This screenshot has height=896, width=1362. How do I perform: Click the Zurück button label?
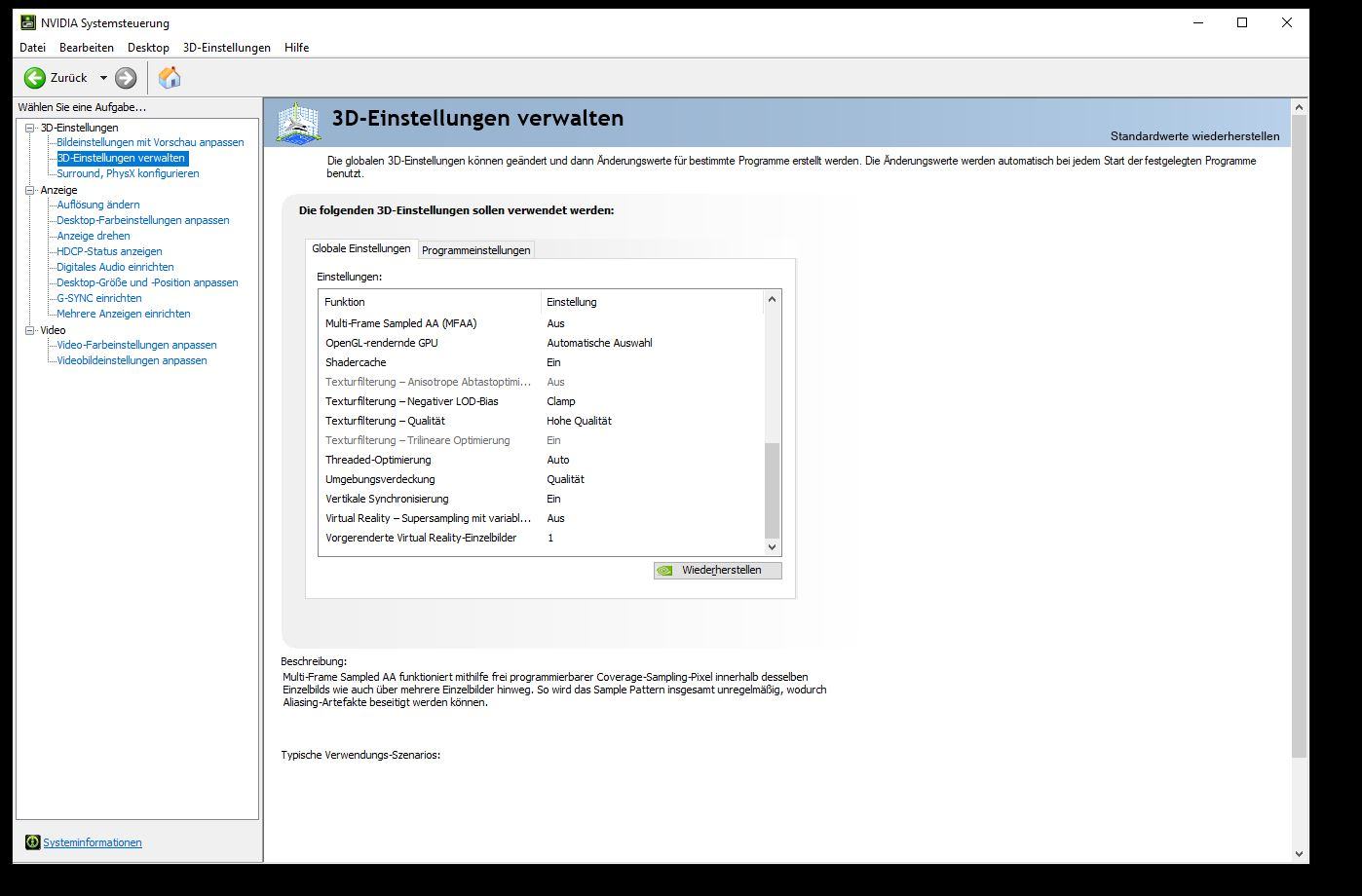pyautogui.click(x=69, y=78)
